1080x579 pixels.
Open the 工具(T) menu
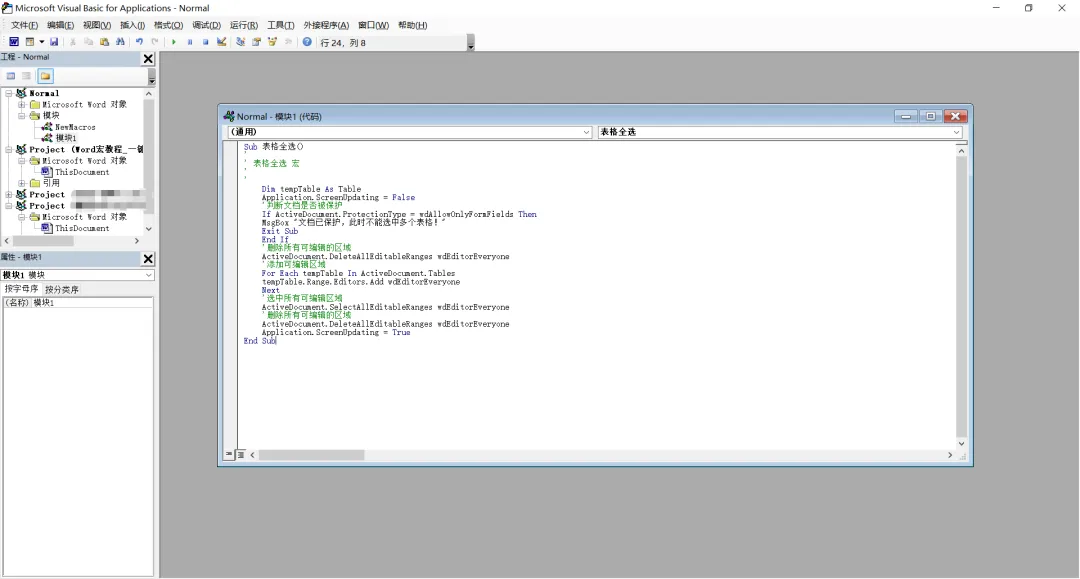[x=280, y=25]
